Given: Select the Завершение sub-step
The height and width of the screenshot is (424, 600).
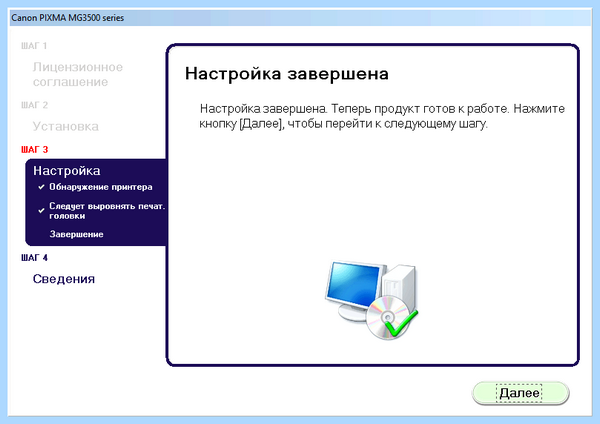Looking at the screenshot, I should (77, 234).
